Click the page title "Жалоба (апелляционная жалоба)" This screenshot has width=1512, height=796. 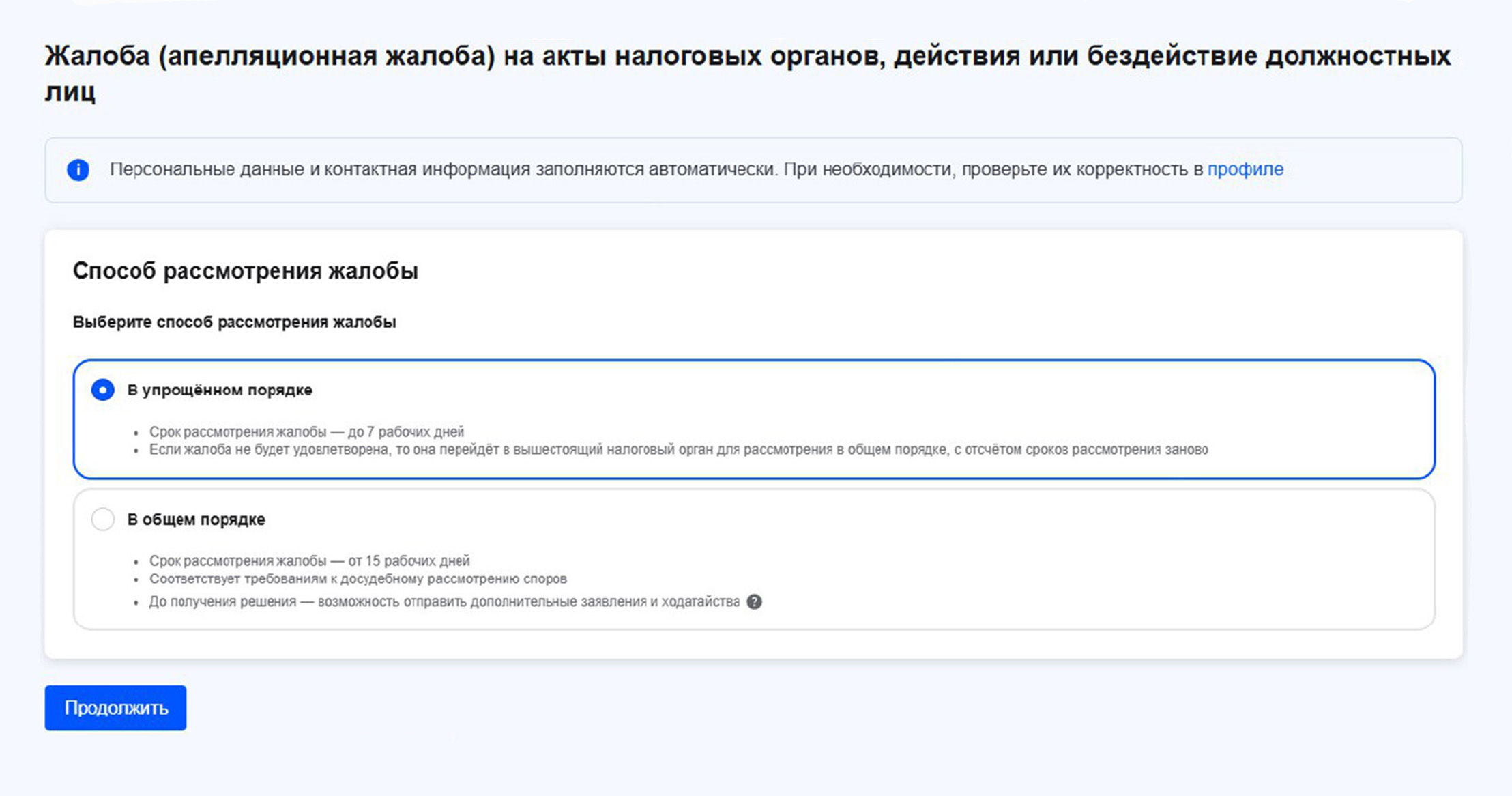(x=270, y=56)
